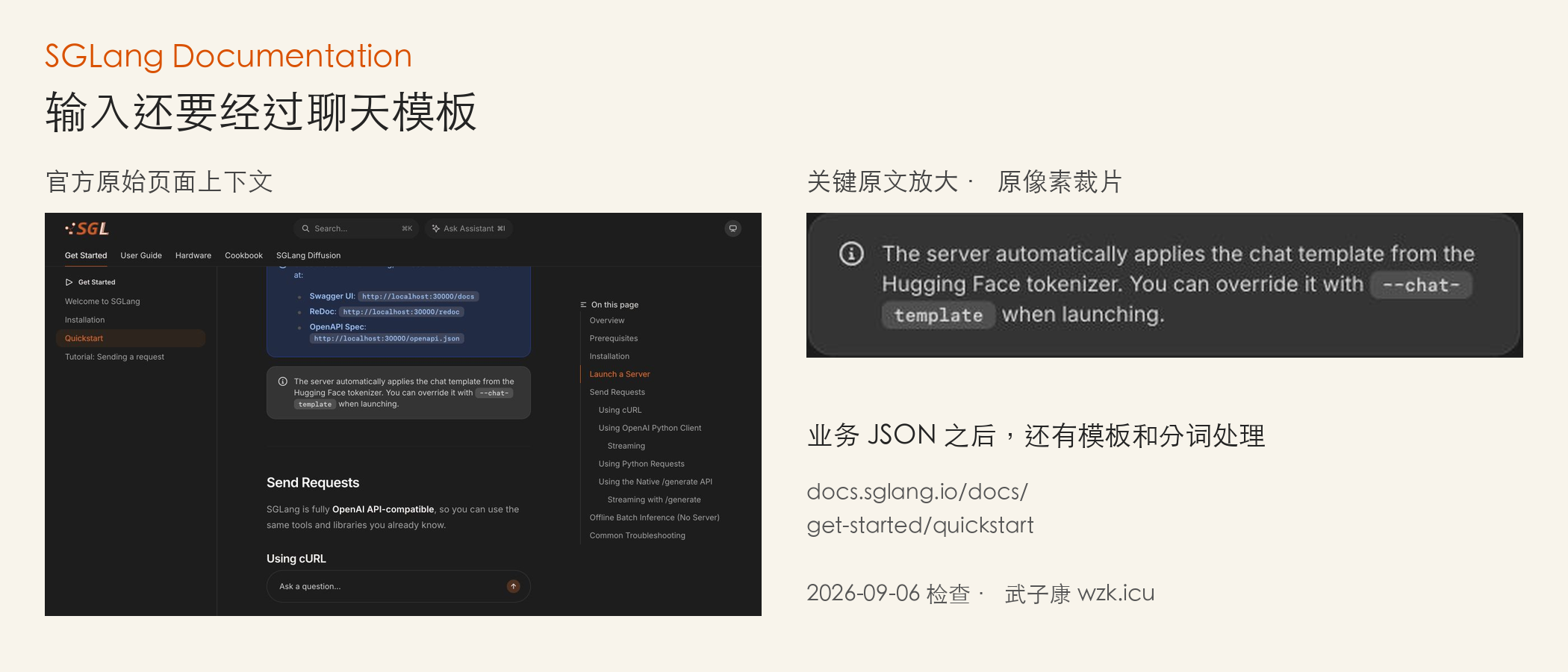Click the SGLang Documentation slide title
1568x672 pixels.
pos(228,56)
